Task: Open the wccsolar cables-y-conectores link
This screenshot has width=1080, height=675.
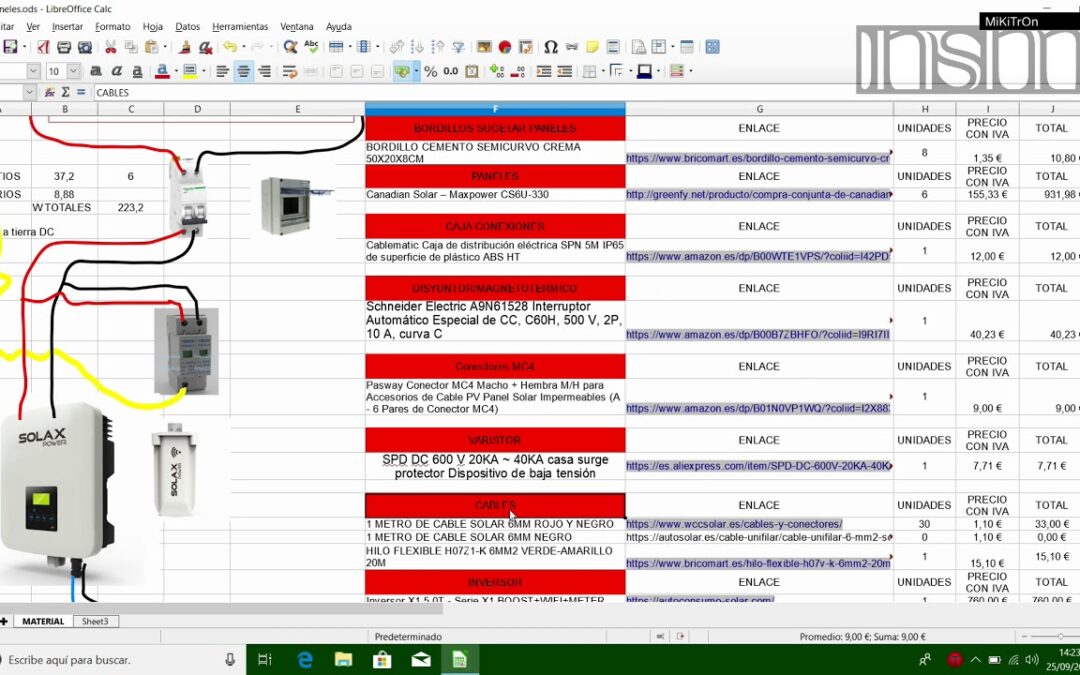Action: [x=734, y=524]
